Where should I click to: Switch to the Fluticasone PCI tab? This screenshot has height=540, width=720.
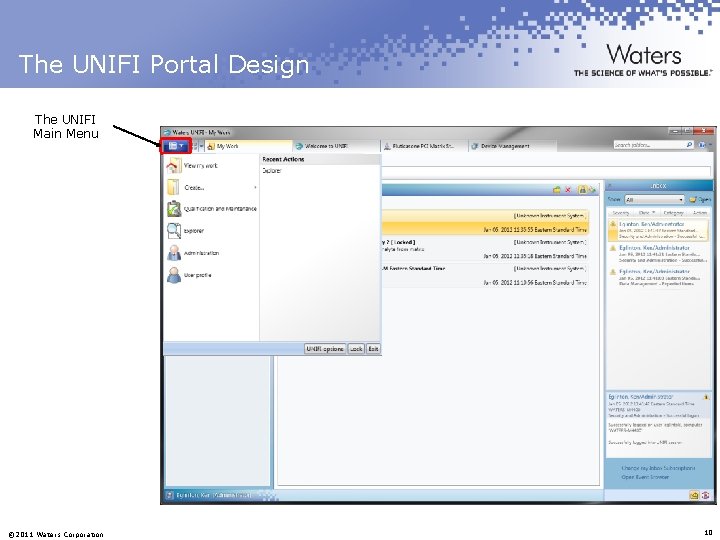click(x=424, y=146)
